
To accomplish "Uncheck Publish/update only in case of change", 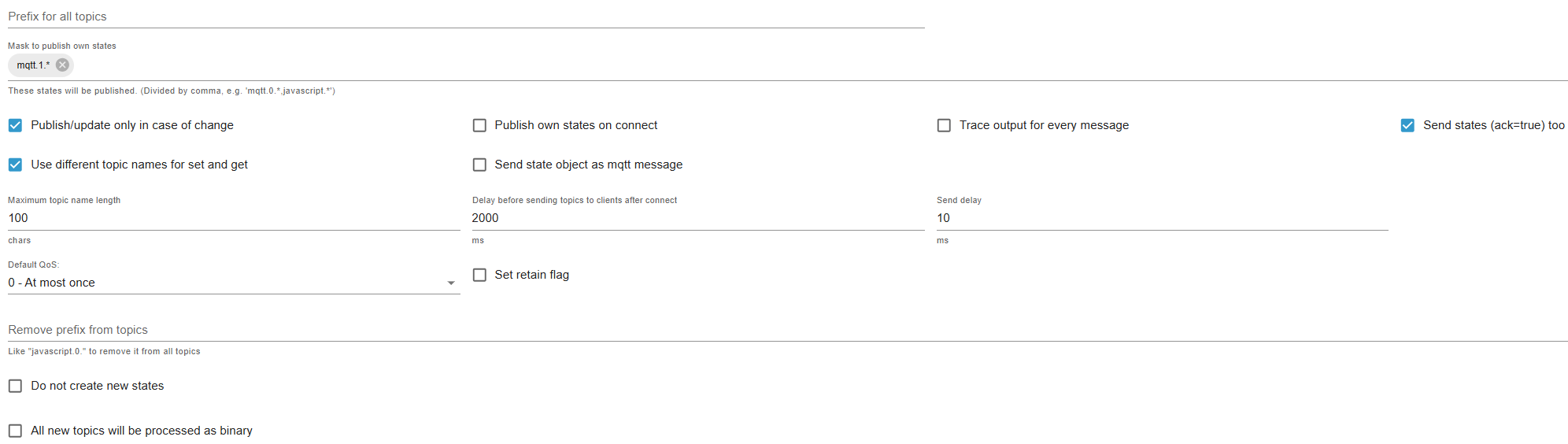I will coord(15,125).
